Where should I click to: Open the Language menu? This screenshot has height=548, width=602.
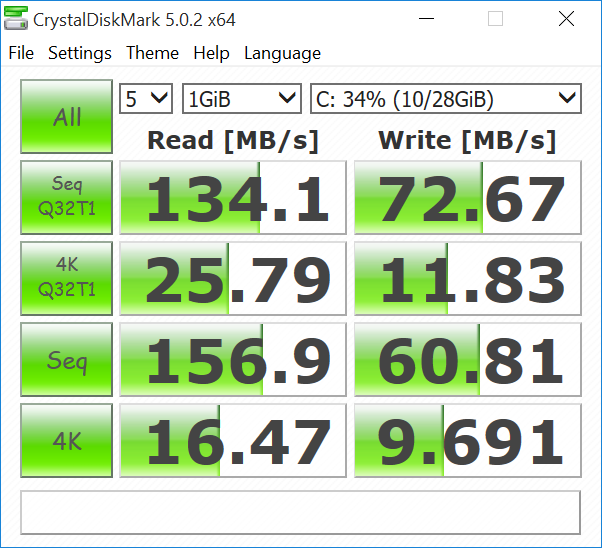pos(282,53)
